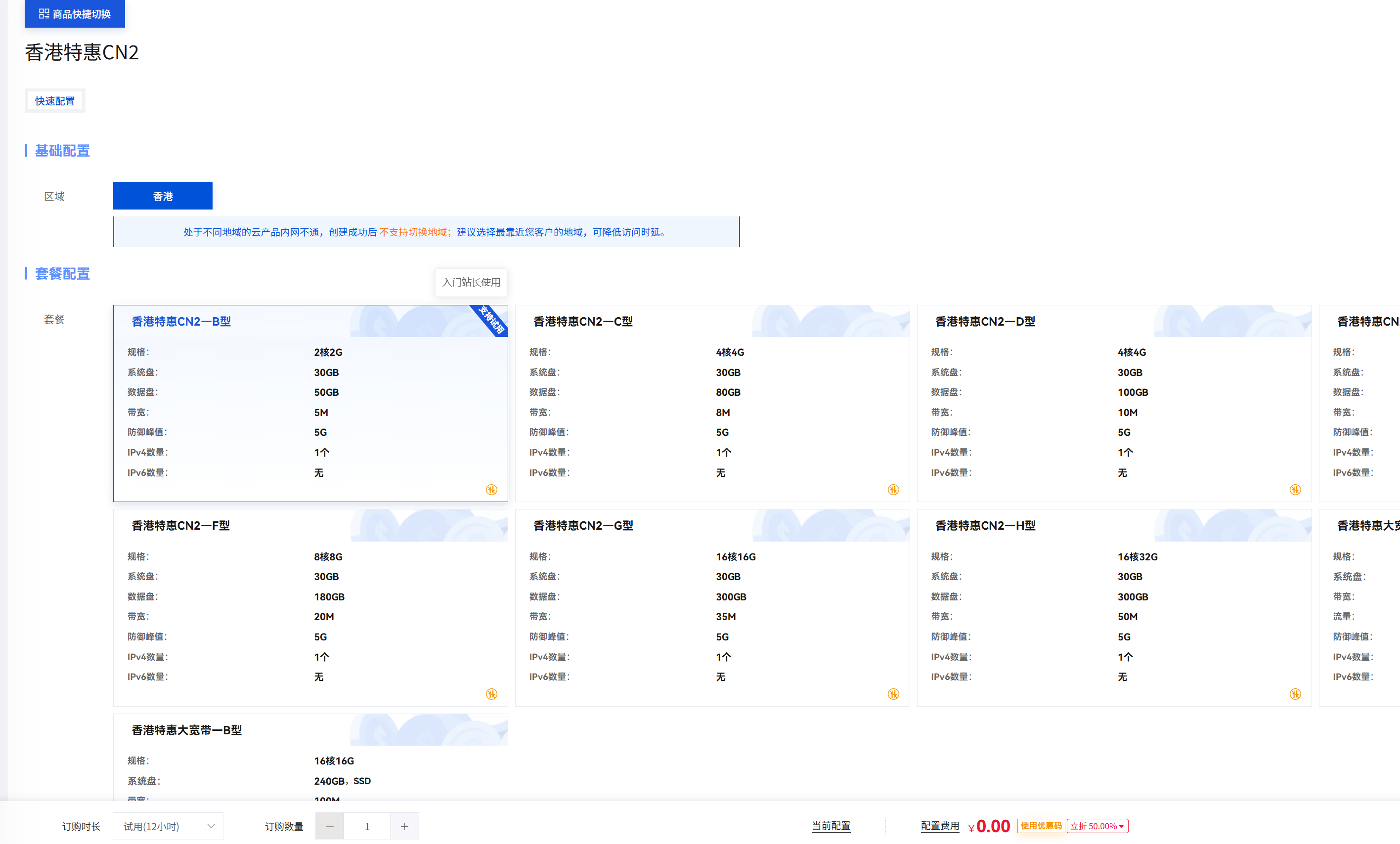Image resolution: width=1400 pixels, height=844 pixels.
Task: Click the 180GB data disk value
Action: [x=330, y=597]
